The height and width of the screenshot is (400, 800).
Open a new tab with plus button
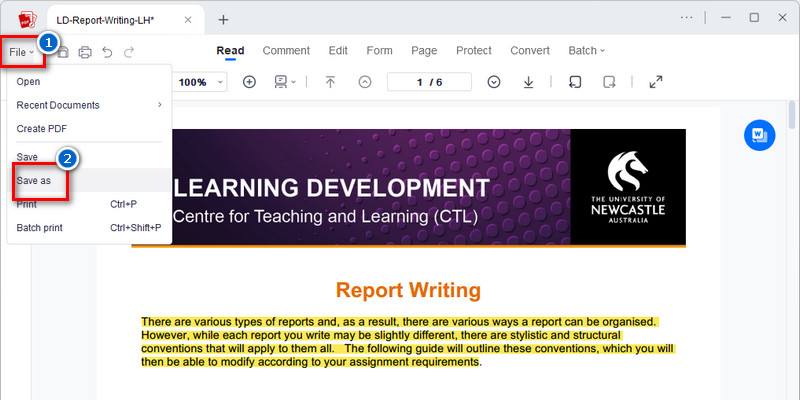223,20
